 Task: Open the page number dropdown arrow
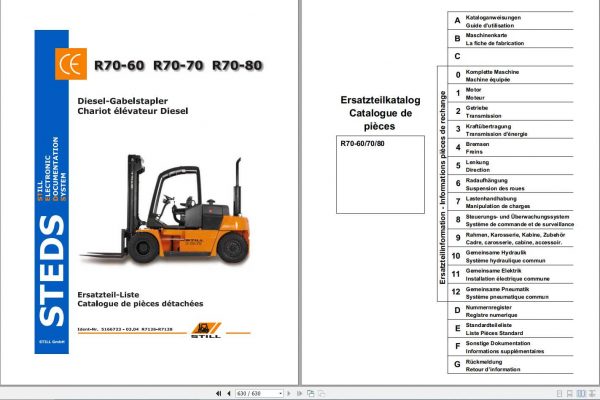click(x=280, y=393)
